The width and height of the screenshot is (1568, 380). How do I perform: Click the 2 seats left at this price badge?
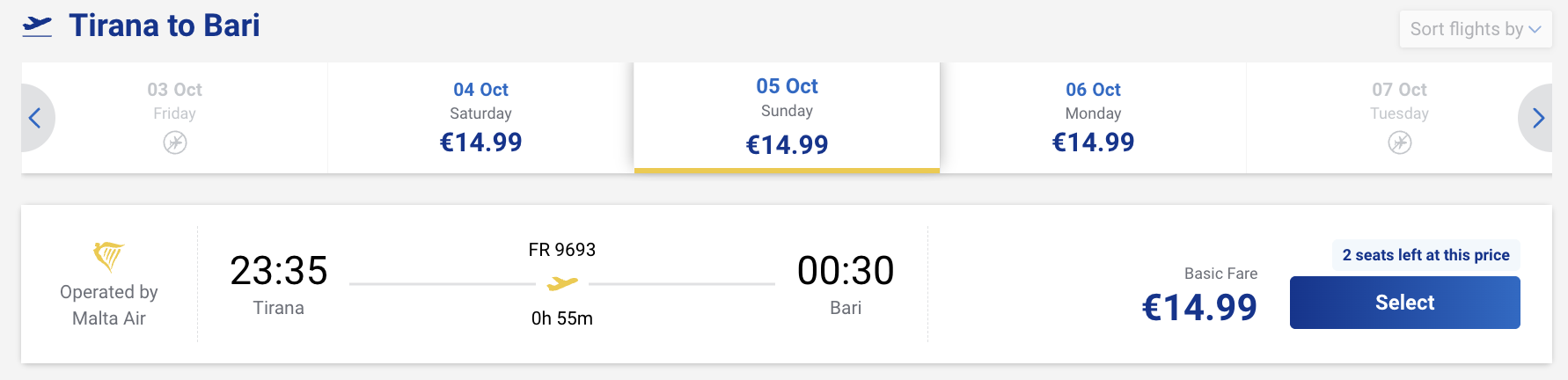pyautogui.click(x=1425, y=255)
